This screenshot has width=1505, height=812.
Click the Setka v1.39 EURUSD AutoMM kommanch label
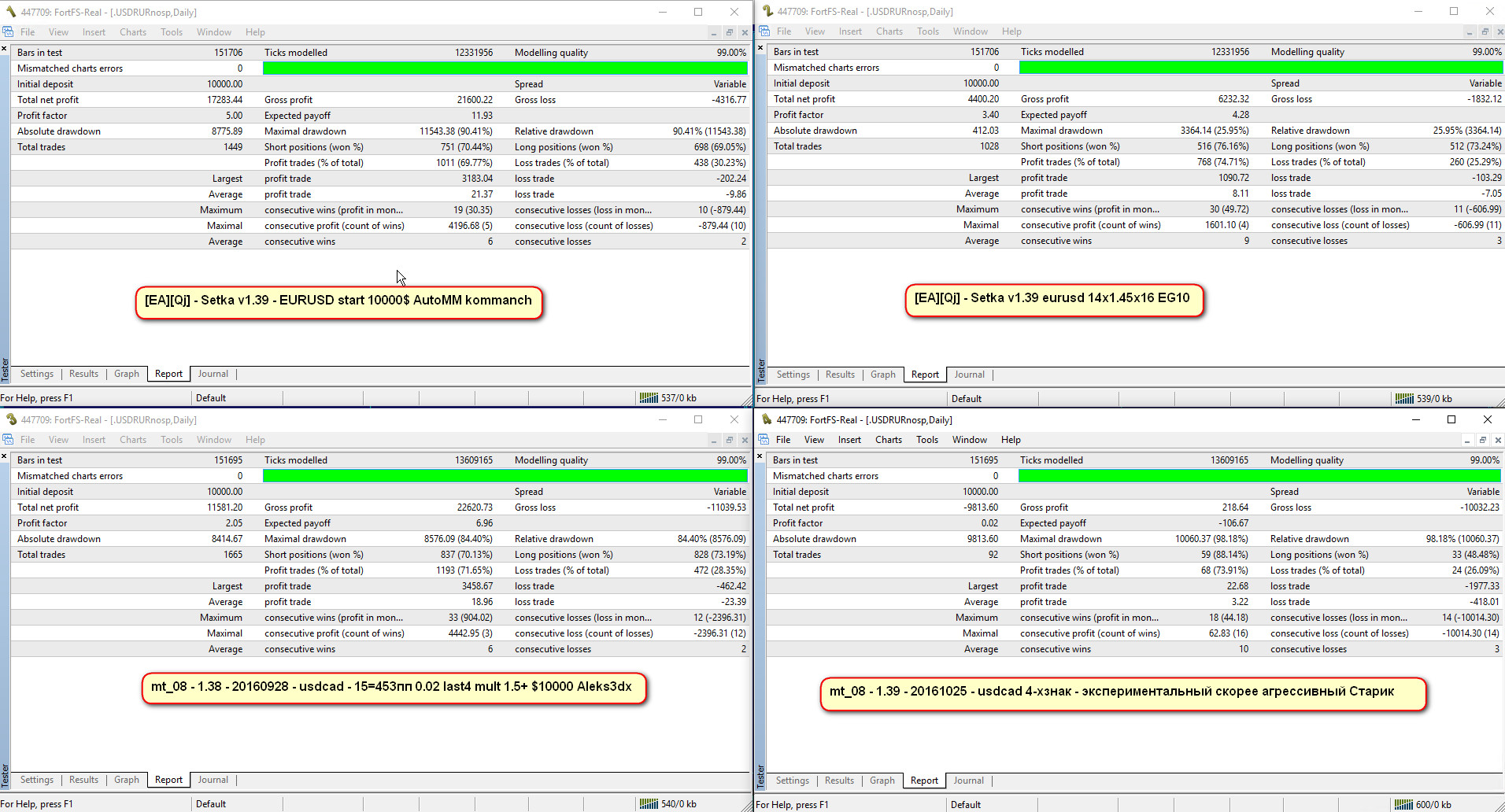tap(339, 302)
